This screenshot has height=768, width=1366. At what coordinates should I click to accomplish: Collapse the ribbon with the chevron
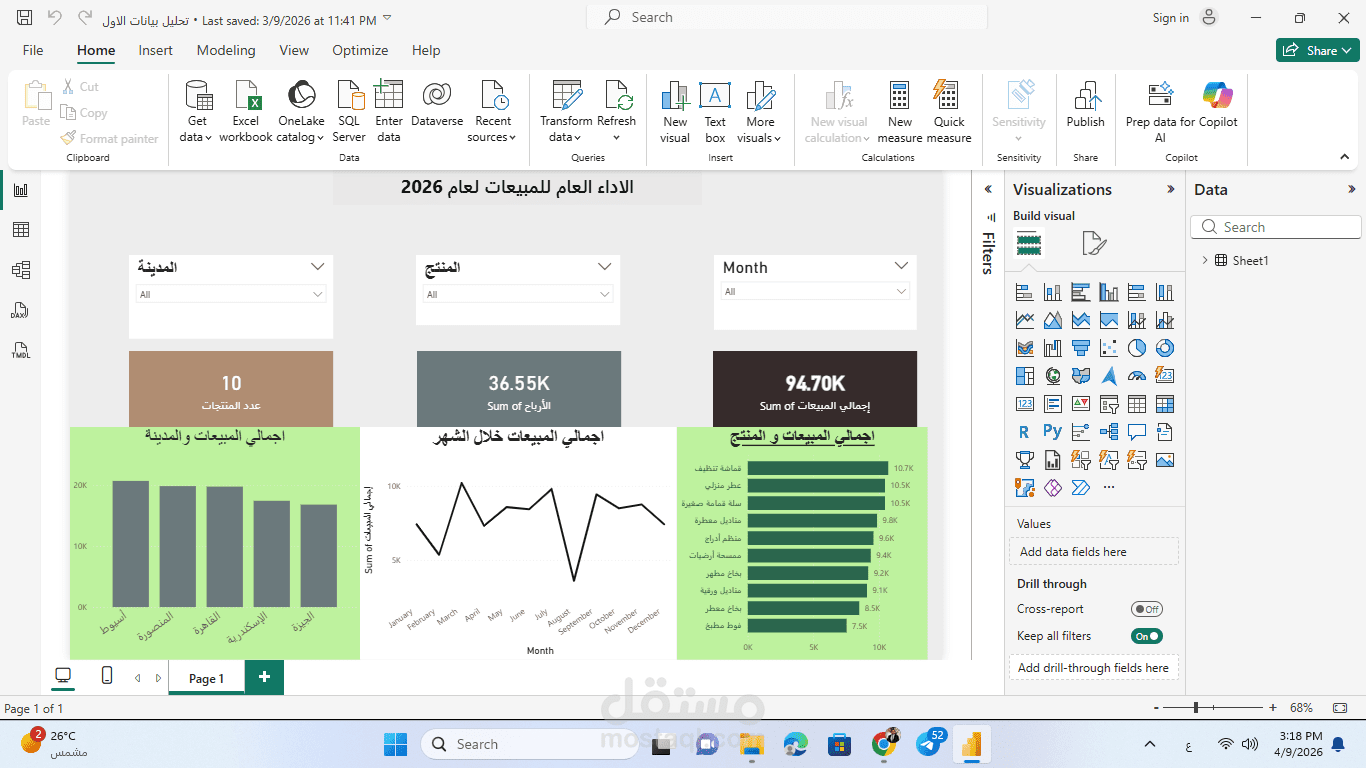tap(1345, 157)
